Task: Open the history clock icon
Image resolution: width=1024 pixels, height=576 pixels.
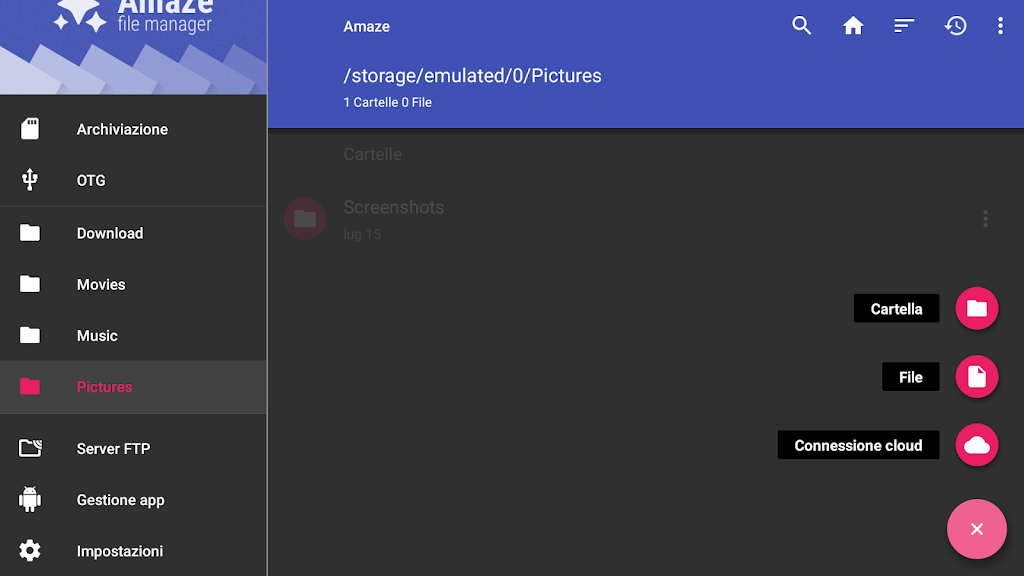Action: [956, 26]
